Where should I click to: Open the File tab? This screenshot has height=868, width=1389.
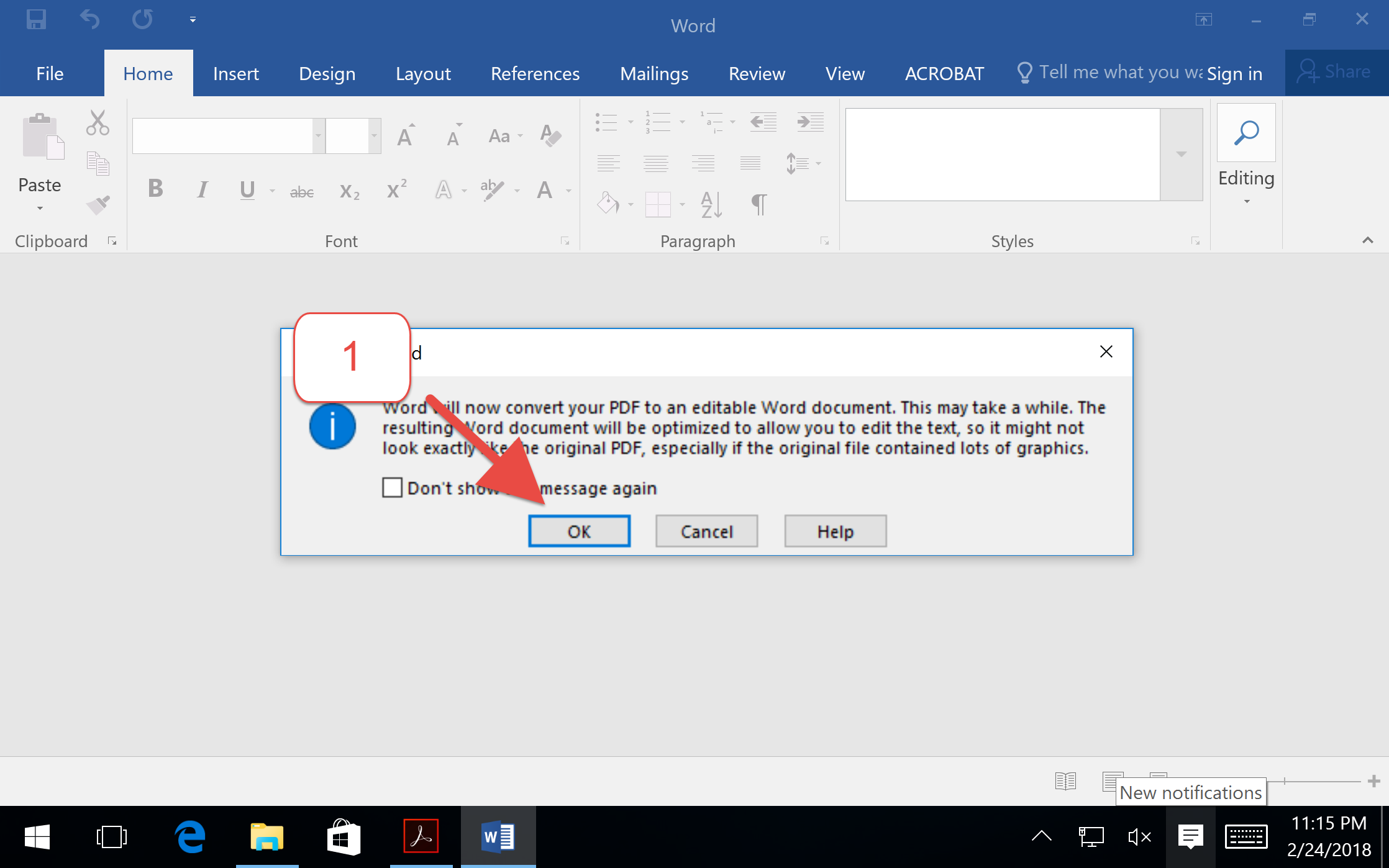[x=50, y=73]
